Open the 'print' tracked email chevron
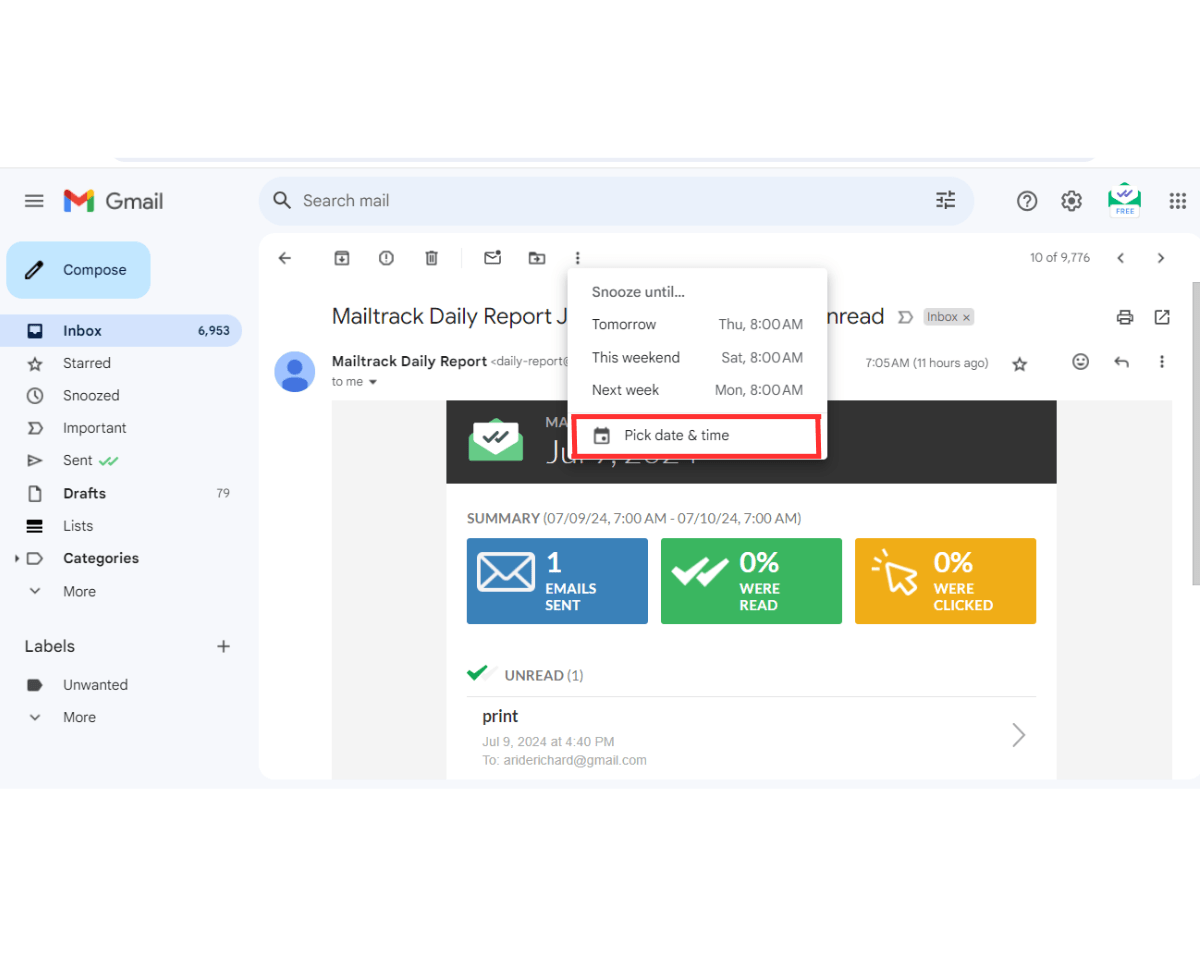Viewport: 1200px width, 960px height. (1019, 735)
